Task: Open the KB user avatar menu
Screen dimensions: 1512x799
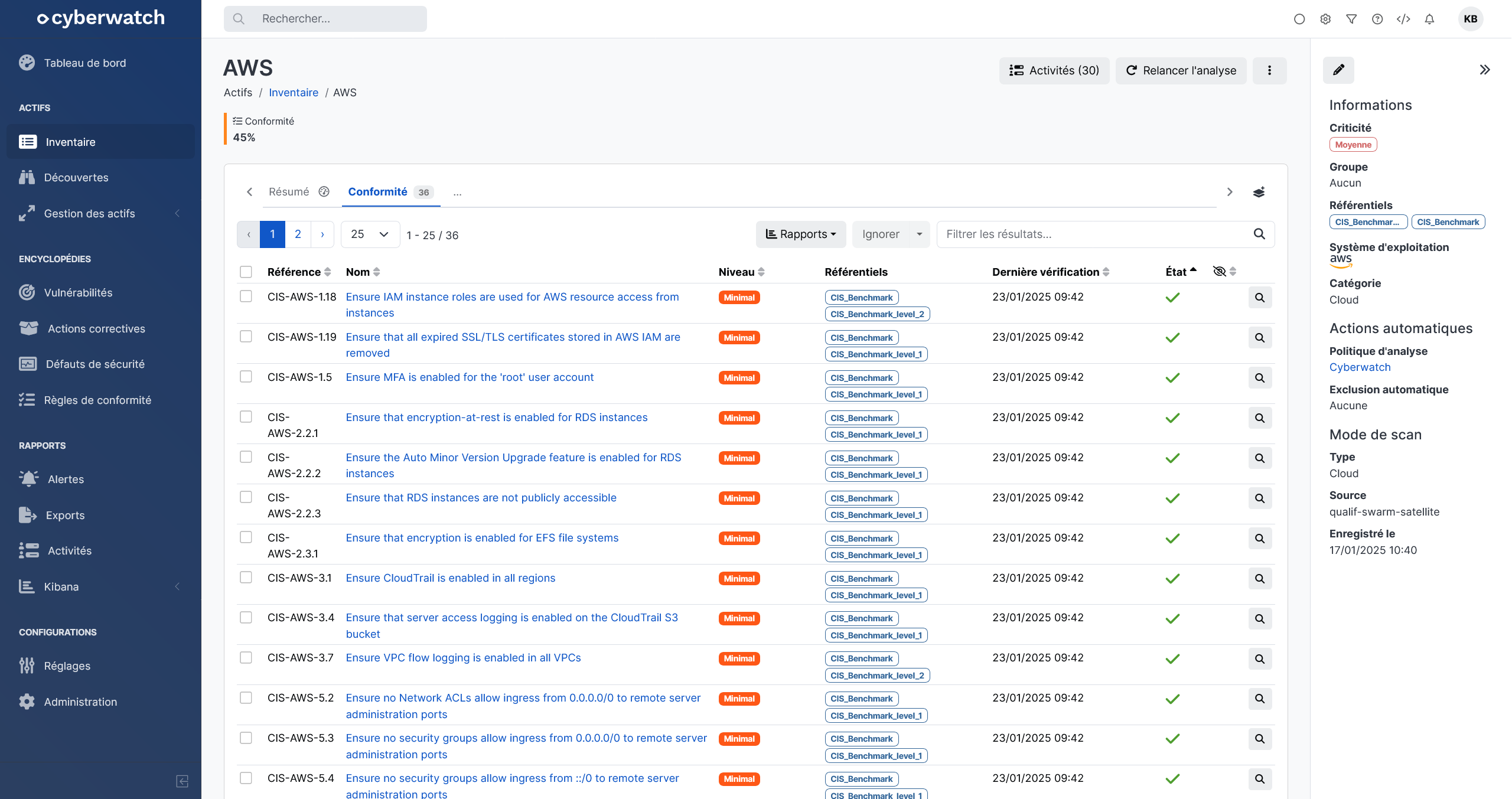Action: [1471, 19]
